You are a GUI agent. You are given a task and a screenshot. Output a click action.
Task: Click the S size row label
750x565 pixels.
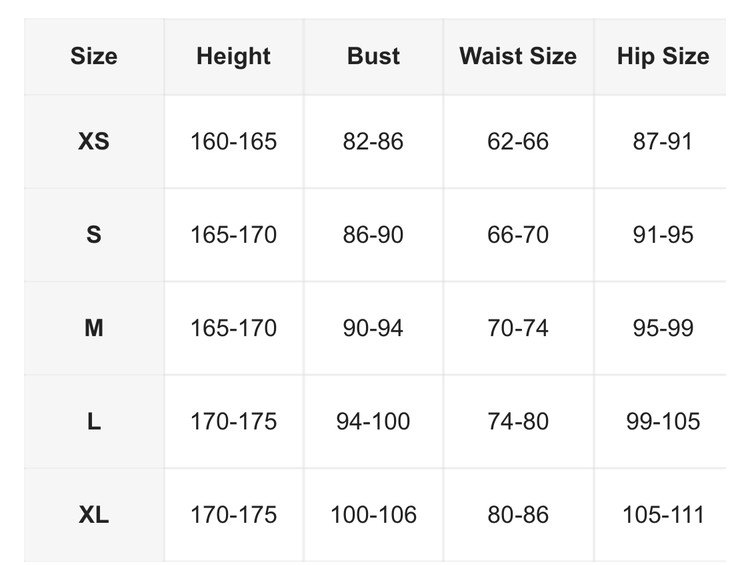[93, 235]
